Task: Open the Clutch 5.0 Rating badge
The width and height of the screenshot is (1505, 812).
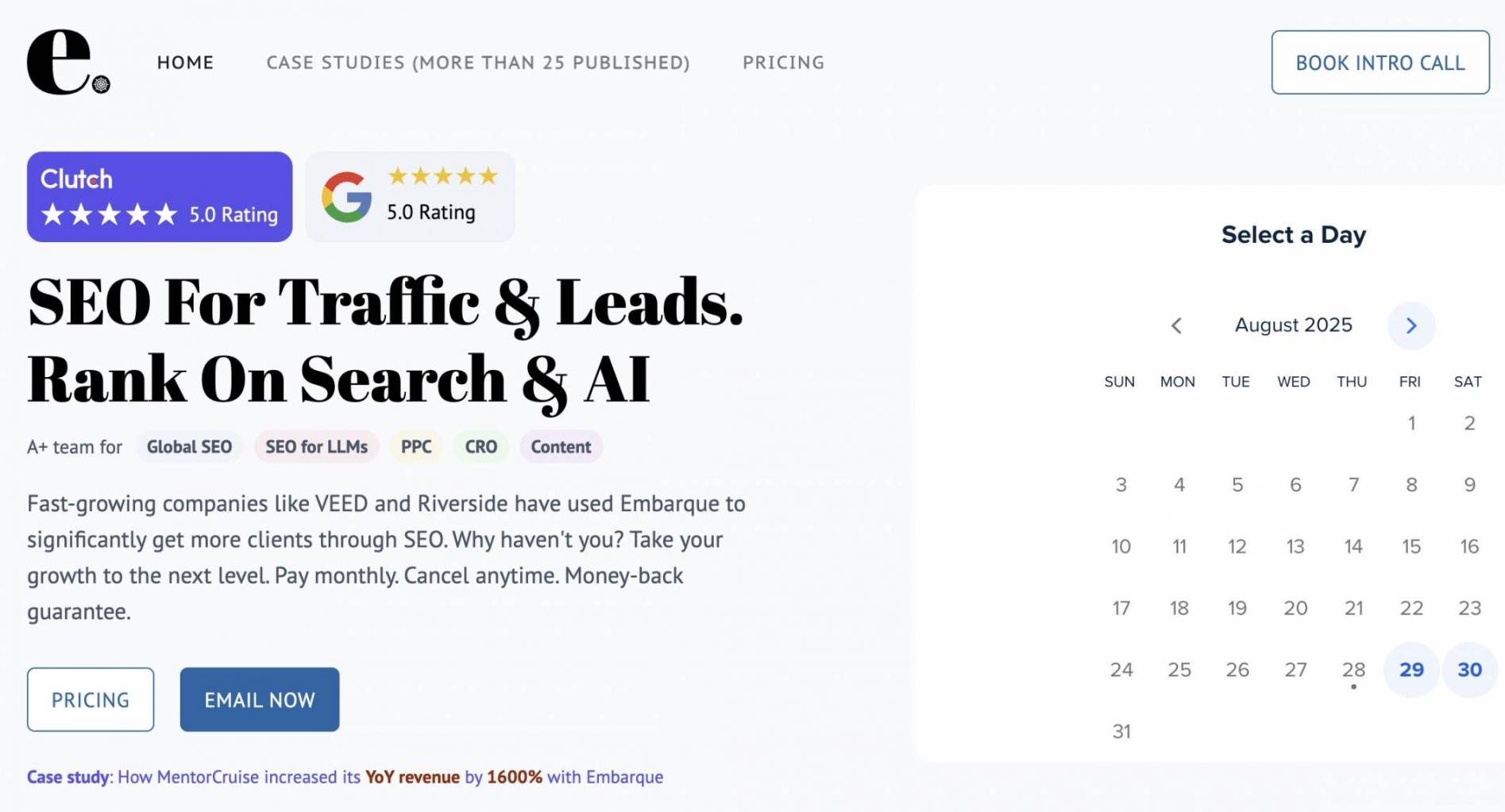Action: 160,197
